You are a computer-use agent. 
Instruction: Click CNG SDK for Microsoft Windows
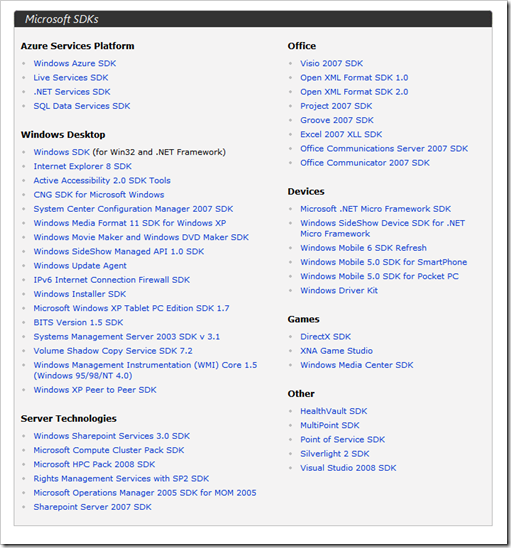point(99,195)
